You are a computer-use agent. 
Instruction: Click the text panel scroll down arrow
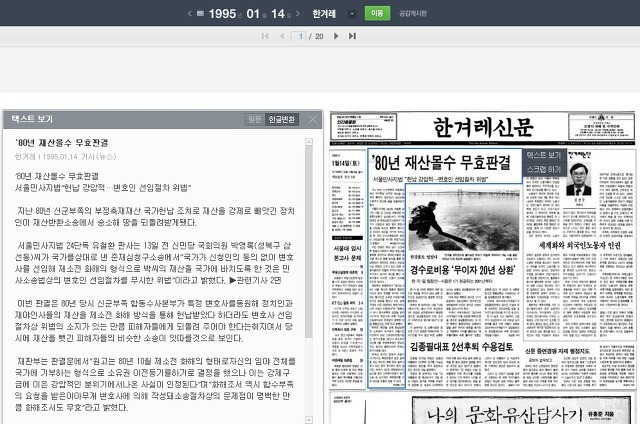pyautogui.click(x=309, y=420)
